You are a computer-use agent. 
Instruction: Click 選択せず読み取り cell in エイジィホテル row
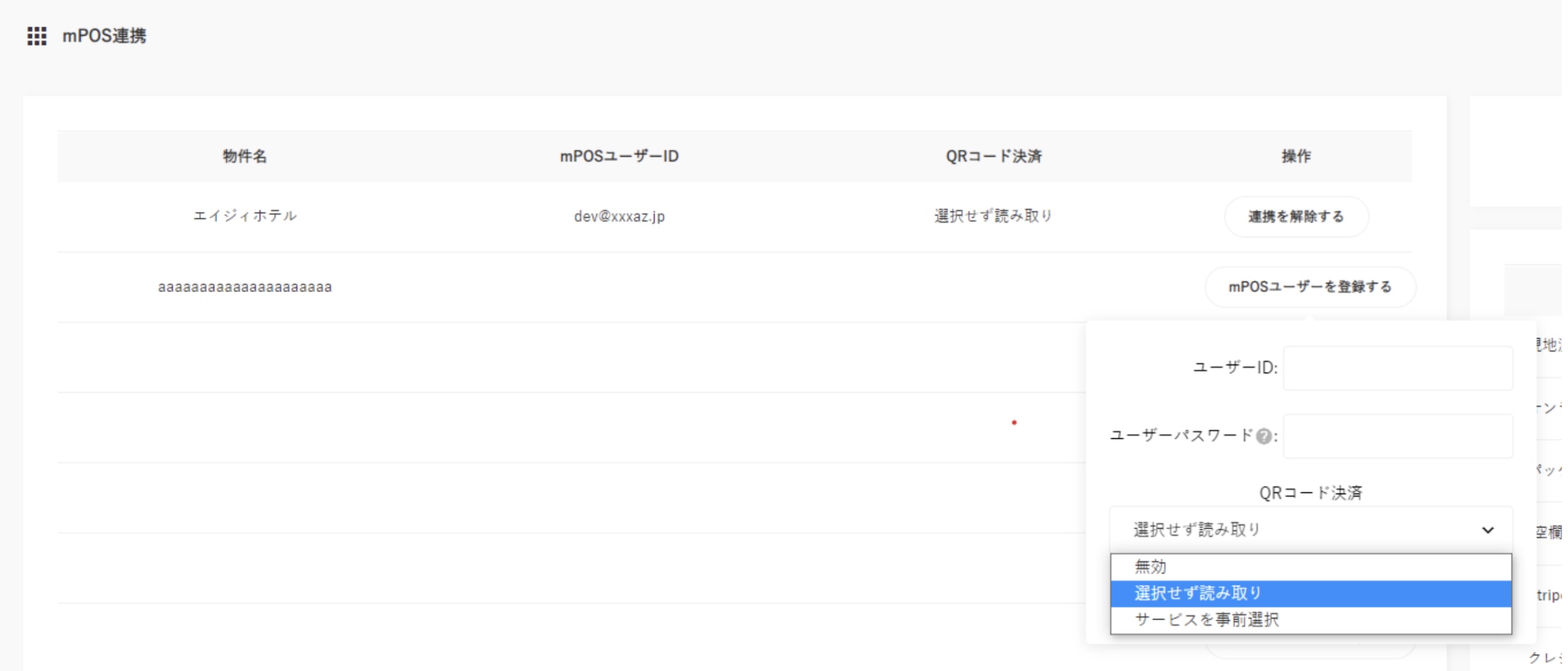pyautogui.click(x=994, y=216)
